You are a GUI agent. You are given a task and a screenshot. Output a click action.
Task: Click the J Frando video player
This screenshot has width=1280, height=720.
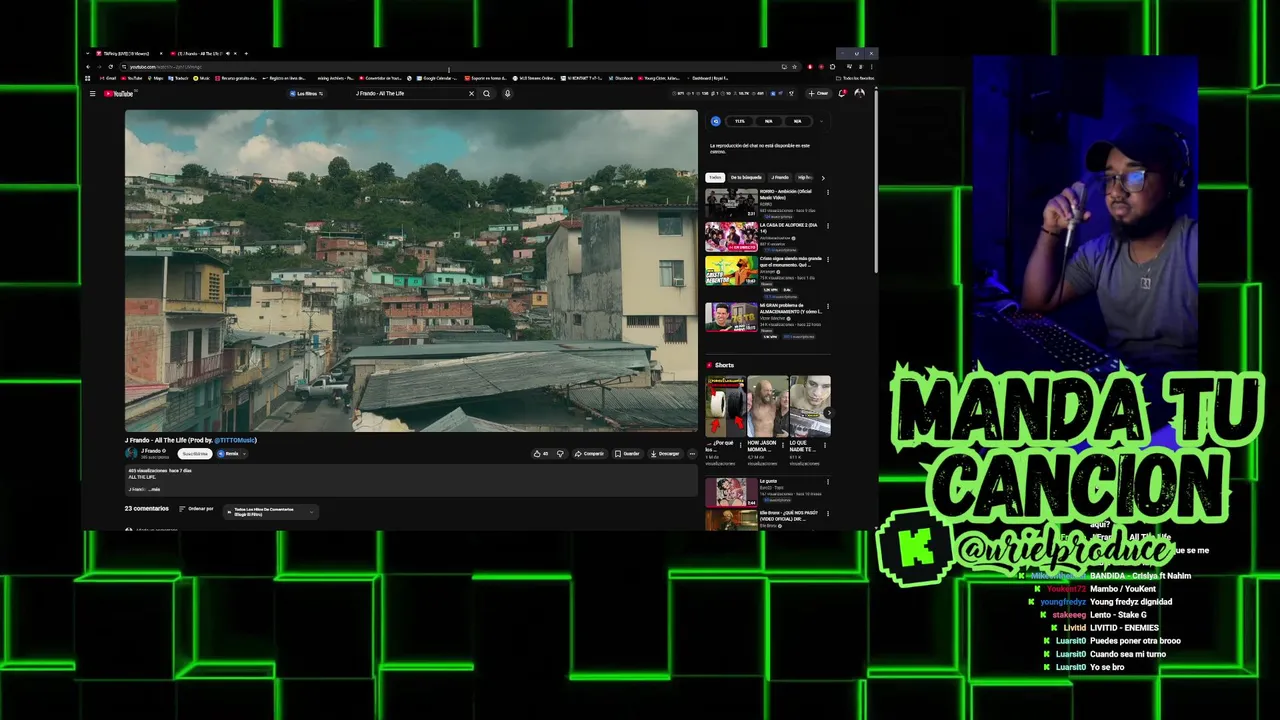[x=411, y=270]
